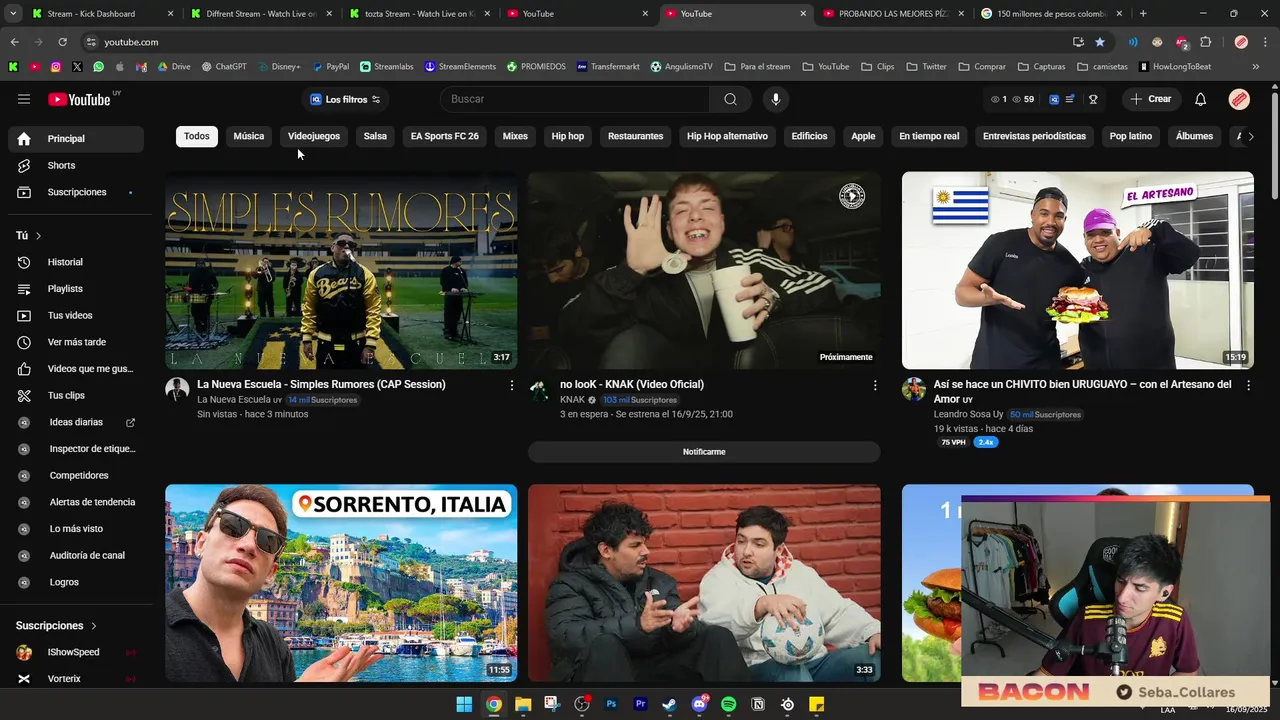The image size is (1280, 720).
Task: Open Inspector de etiquetas tool
Action: 76,449
